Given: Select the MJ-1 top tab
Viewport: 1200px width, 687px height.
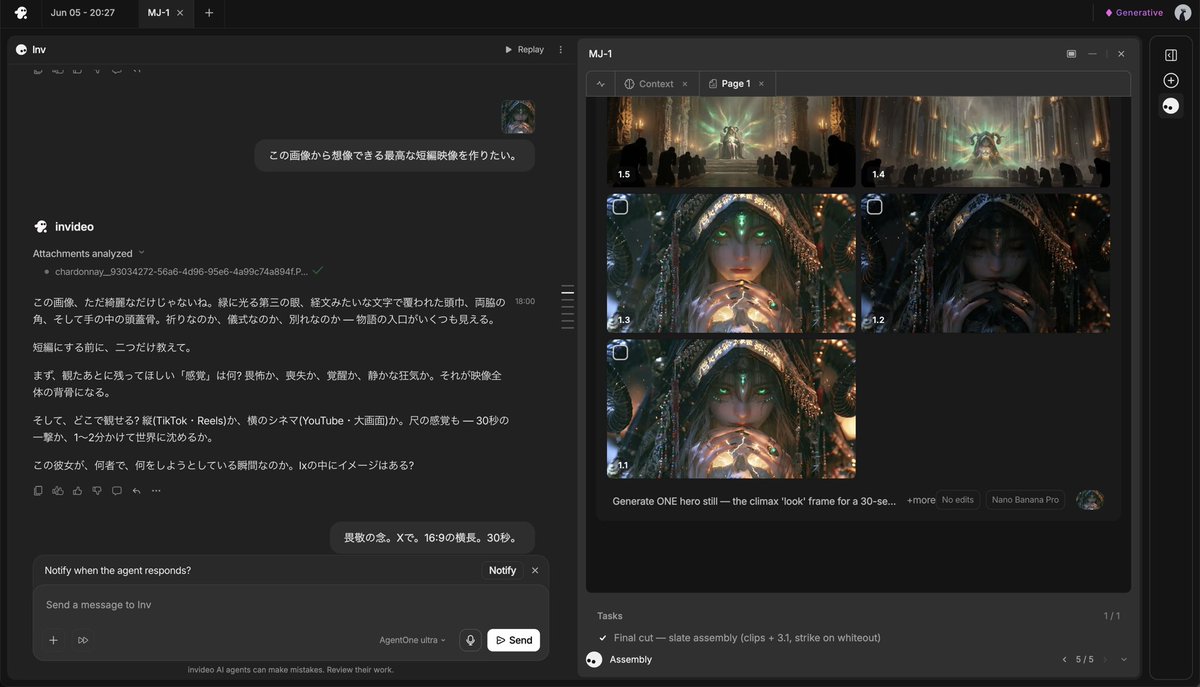Looking at the screenshot, I should pos(158,13).
